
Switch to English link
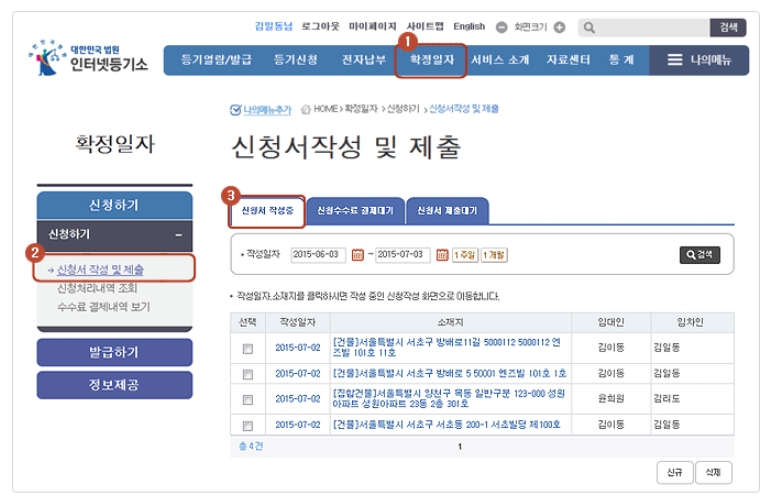pos(469,26)
